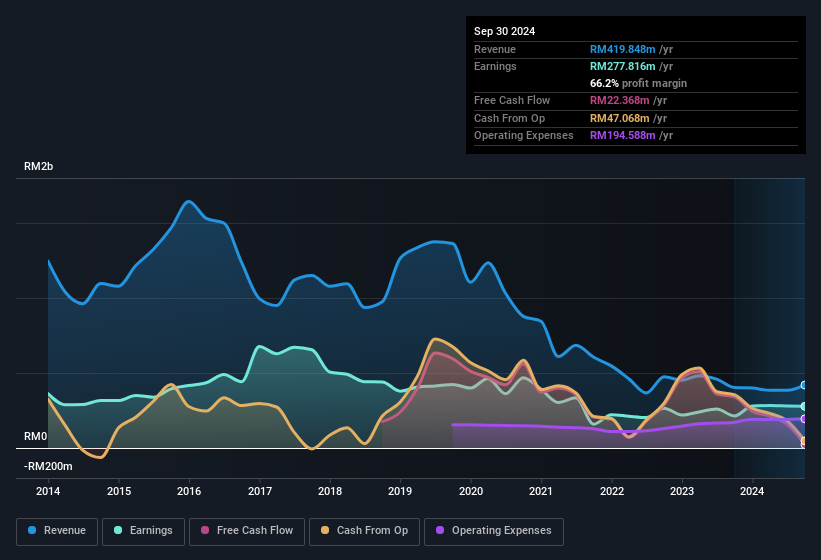Image resolution: width=821 pixels, height=560 pixels.
Task: Click the 2021 x-axis label
Action: click(x=541, y=491)
